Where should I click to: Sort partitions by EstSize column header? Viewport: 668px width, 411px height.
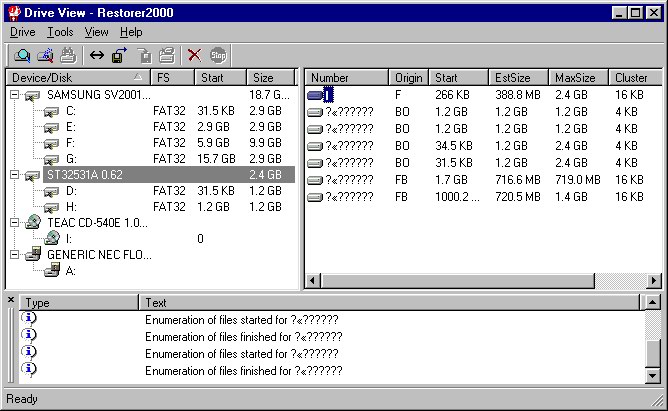pos(518,77)
